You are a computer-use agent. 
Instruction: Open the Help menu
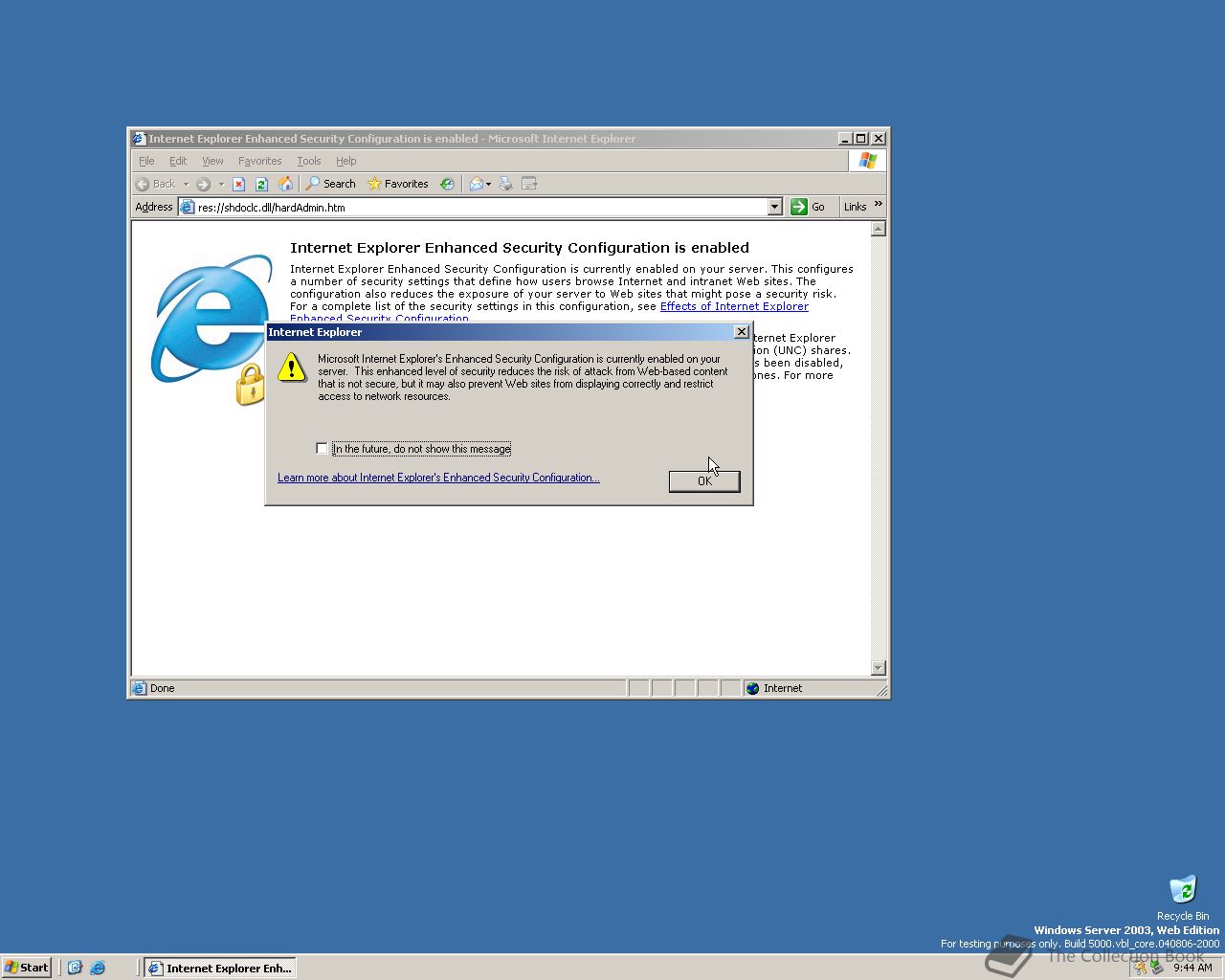(x=345, y=161)
